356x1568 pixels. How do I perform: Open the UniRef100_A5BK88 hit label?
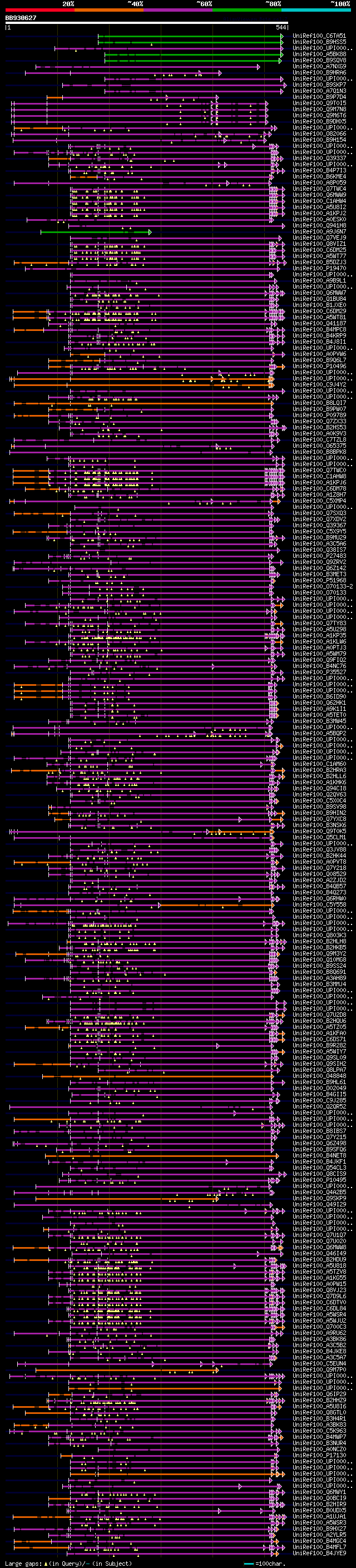pyautogui.click(x=319, y=55)
